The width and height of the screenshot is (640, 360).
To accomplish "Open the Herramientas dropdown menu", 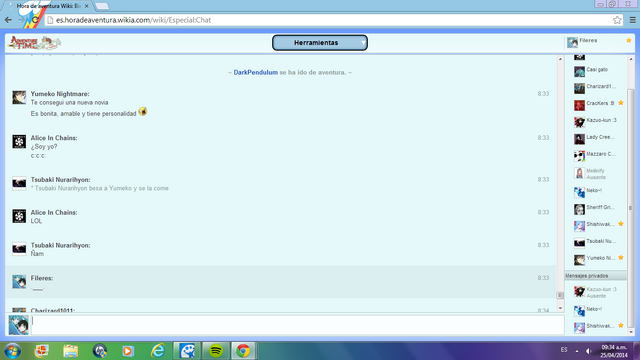I will (x=320, y=42).
